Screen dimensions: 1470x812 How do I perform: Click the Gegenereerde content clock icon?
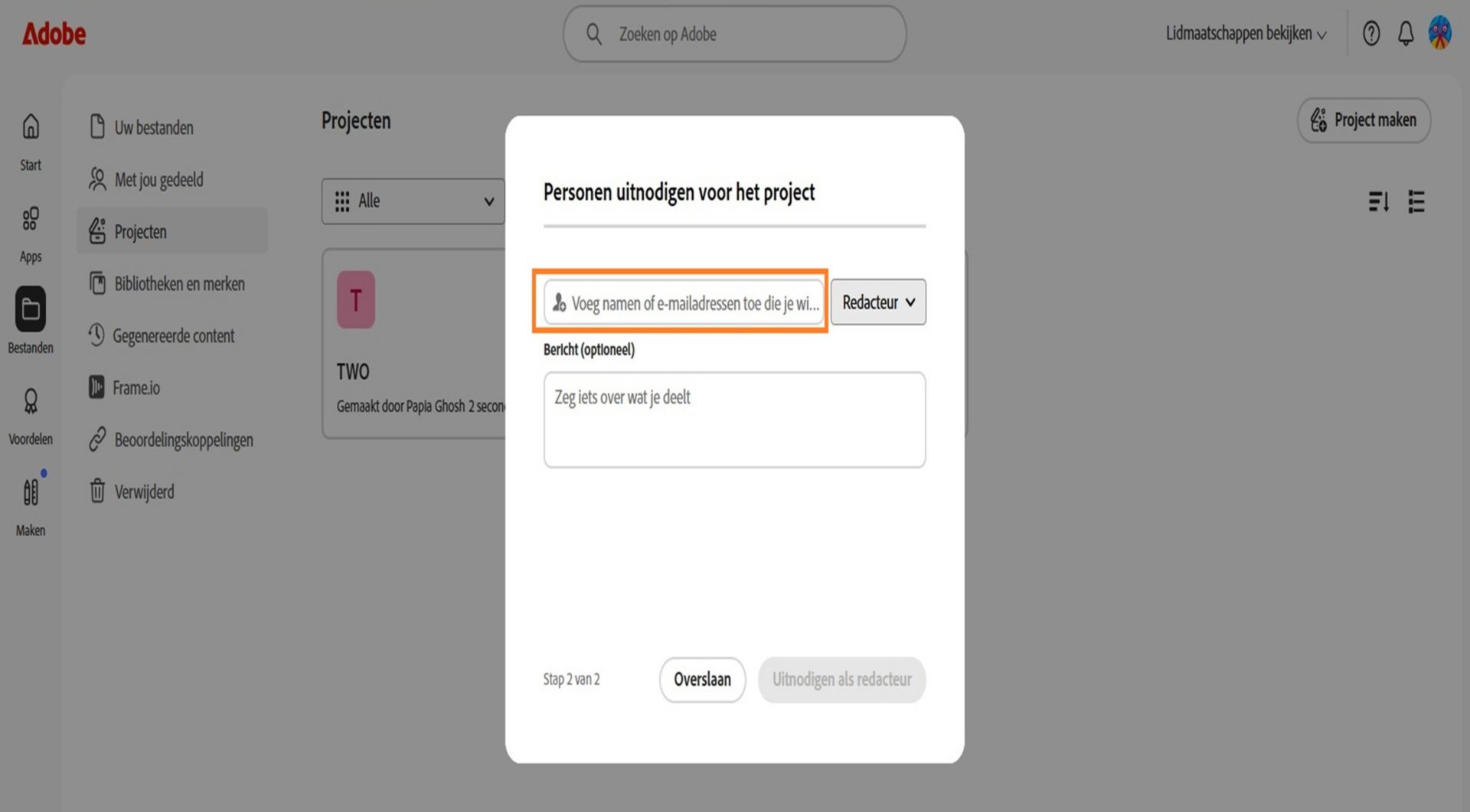click(x=96, y=334)
